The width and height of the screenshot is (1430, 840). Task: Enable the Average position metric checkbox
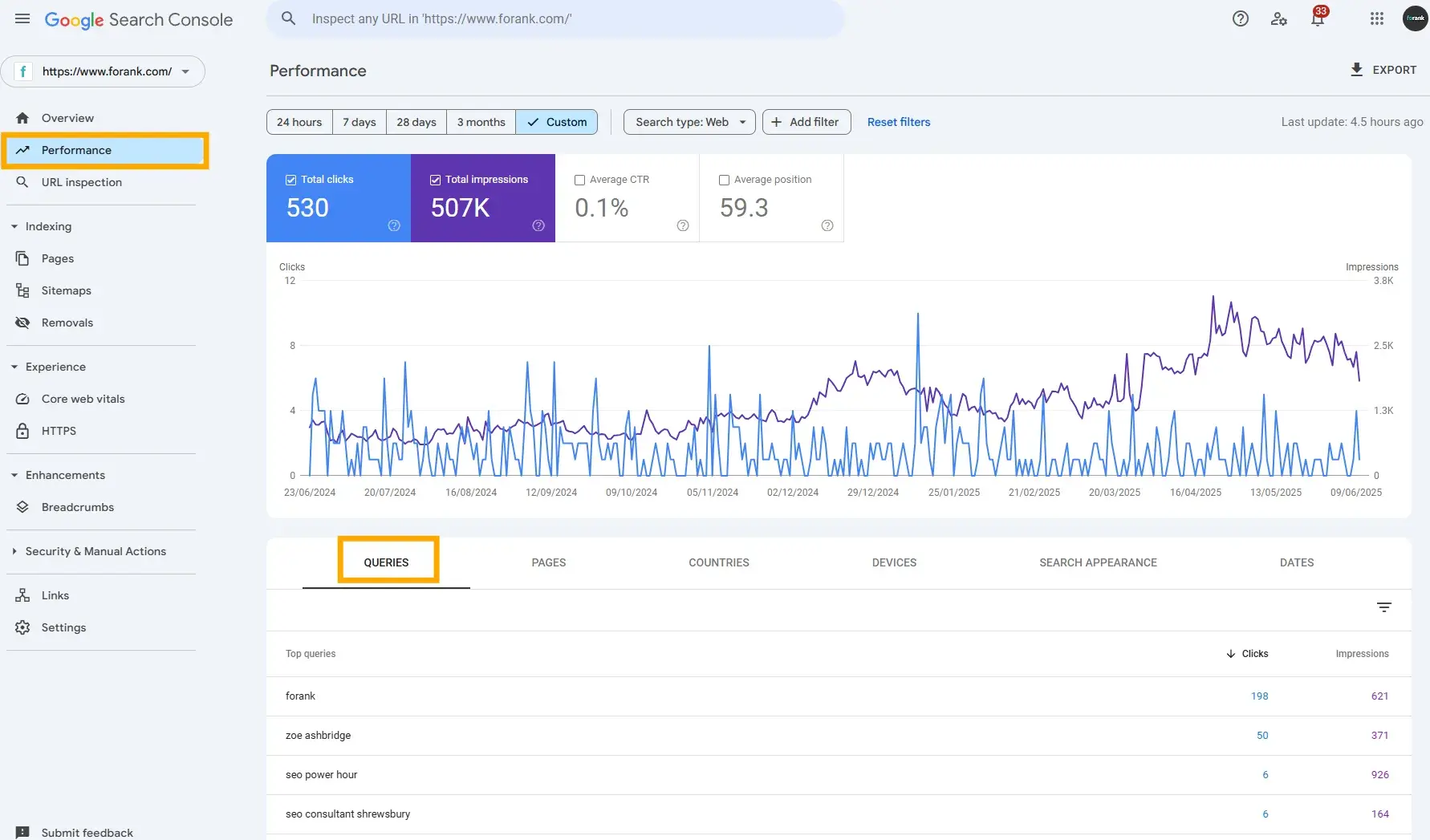point(725,180)
